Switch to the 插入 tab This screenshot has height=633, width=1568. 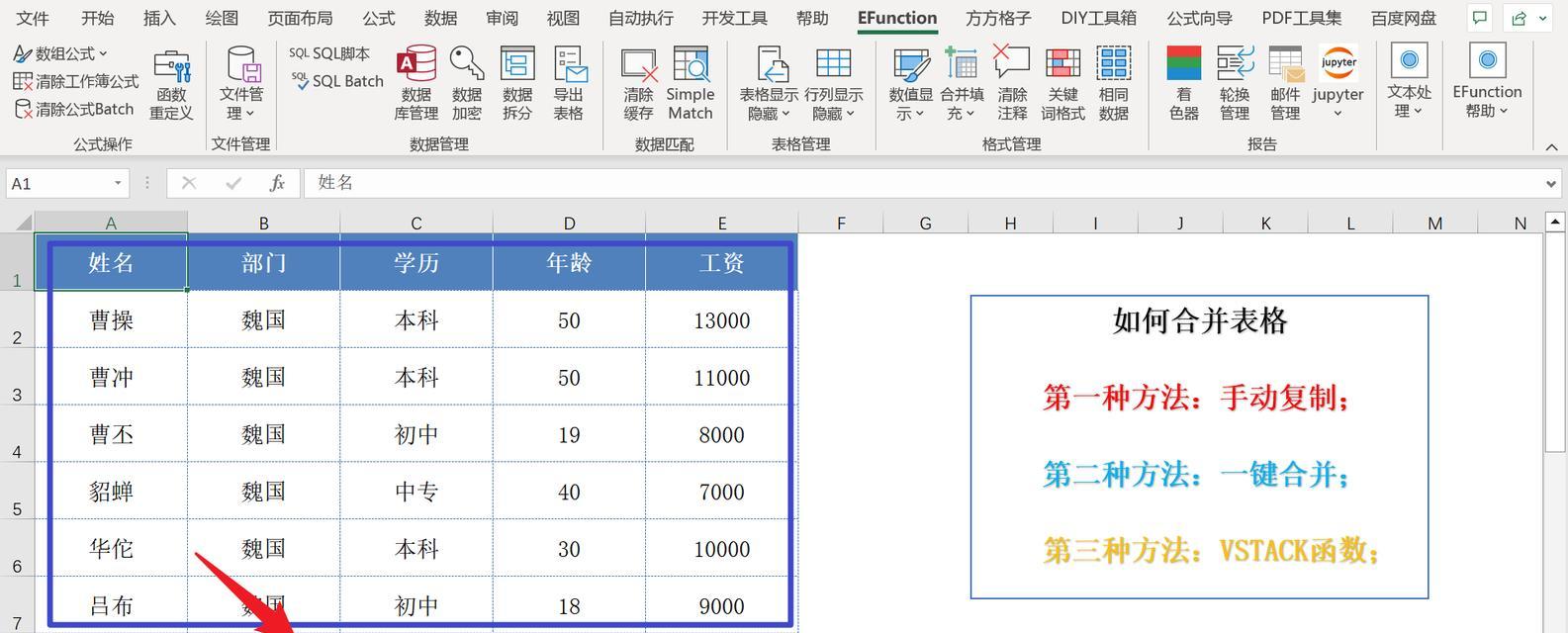coord(159,18)
